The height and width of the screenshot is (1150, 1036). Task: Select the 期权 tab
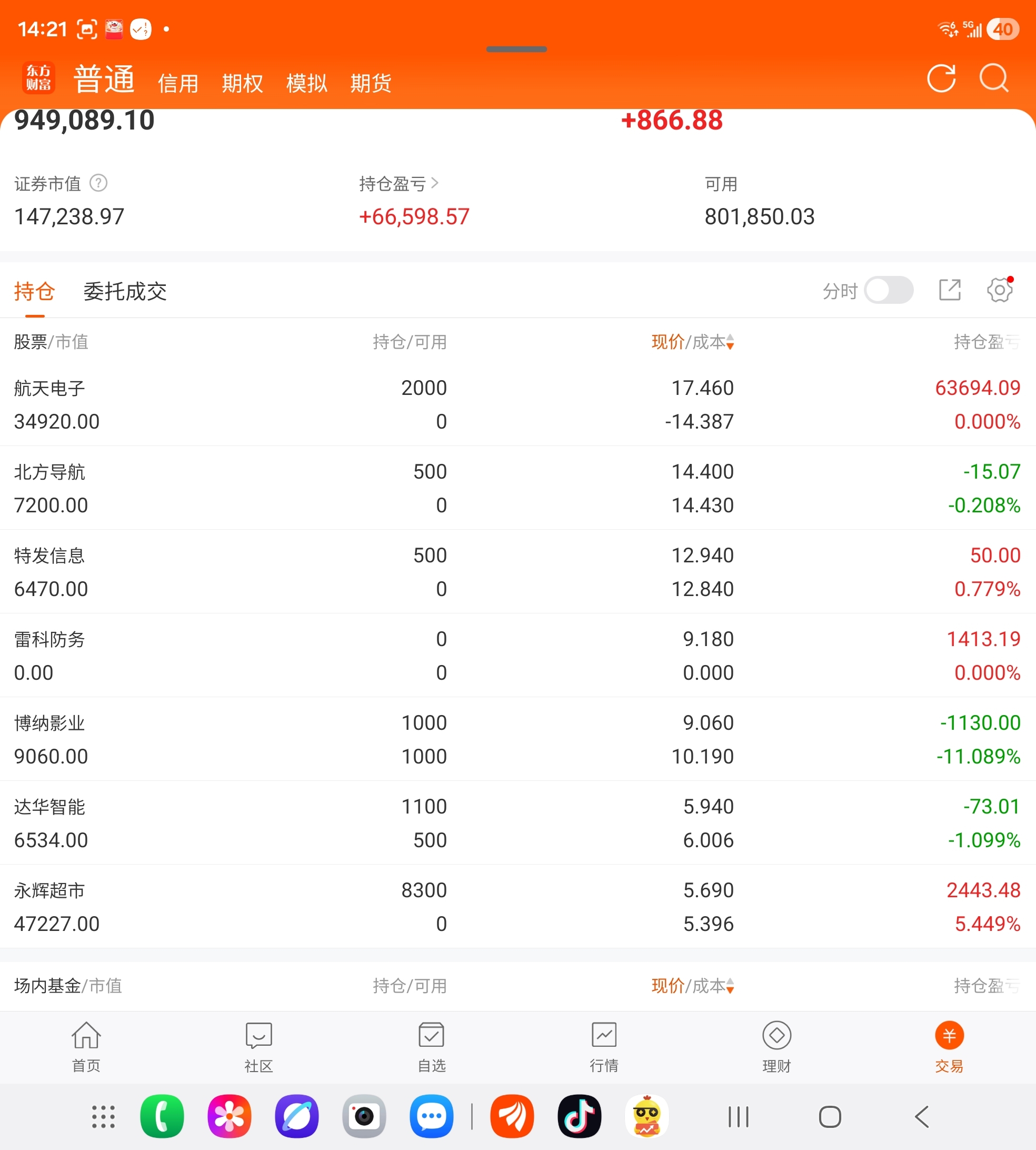coord(243,84)
